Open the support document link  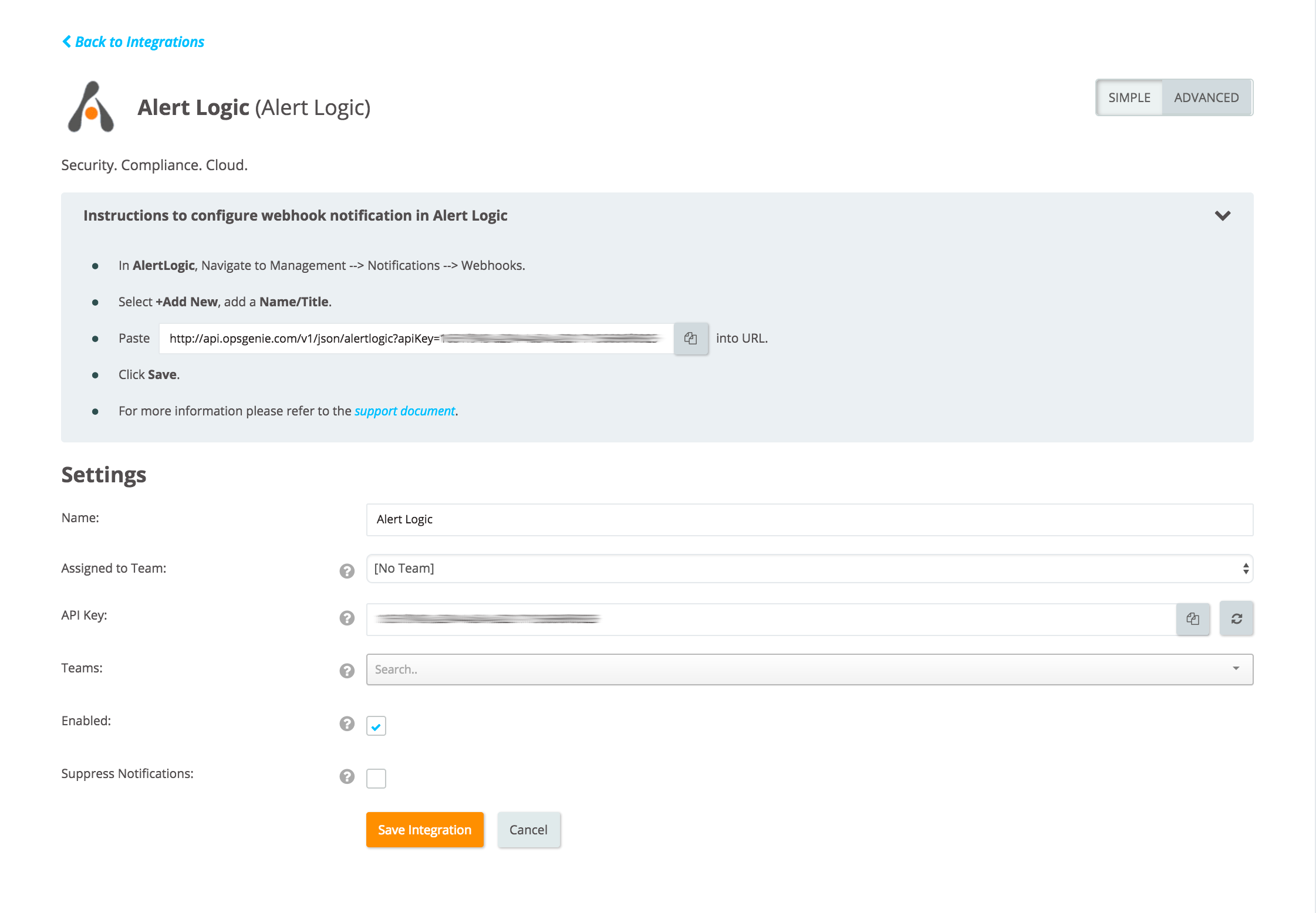(404, 411)
